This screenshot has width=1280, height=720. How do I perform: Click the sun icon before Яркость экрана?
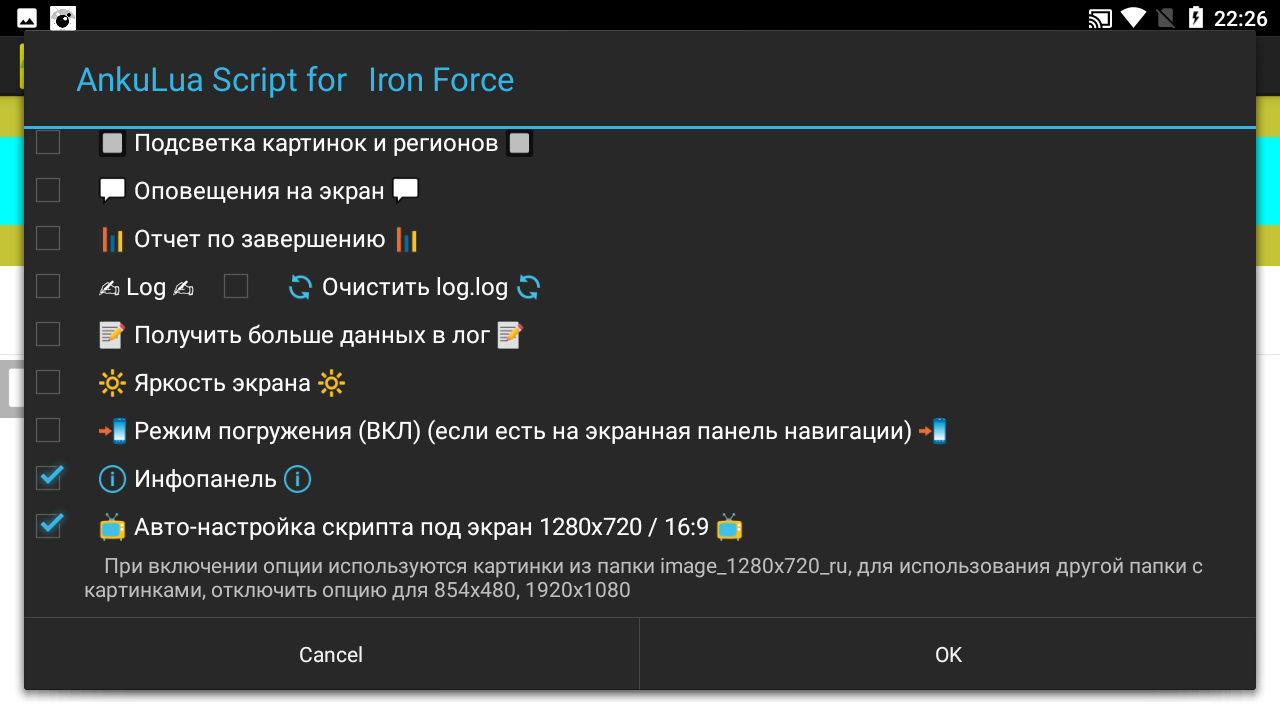[x=112, y=383]
